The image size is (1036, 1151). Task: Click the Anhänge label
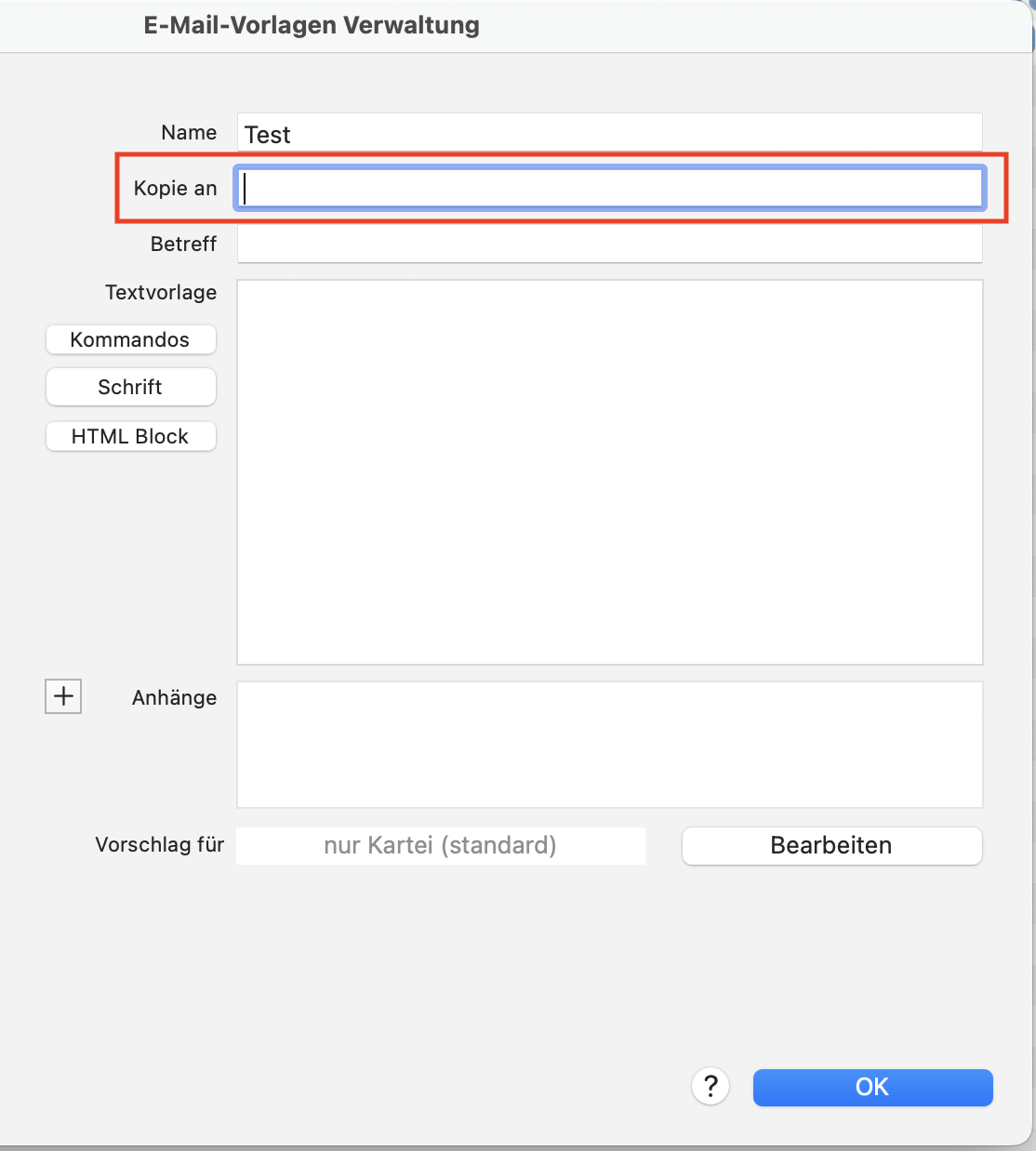174,697
